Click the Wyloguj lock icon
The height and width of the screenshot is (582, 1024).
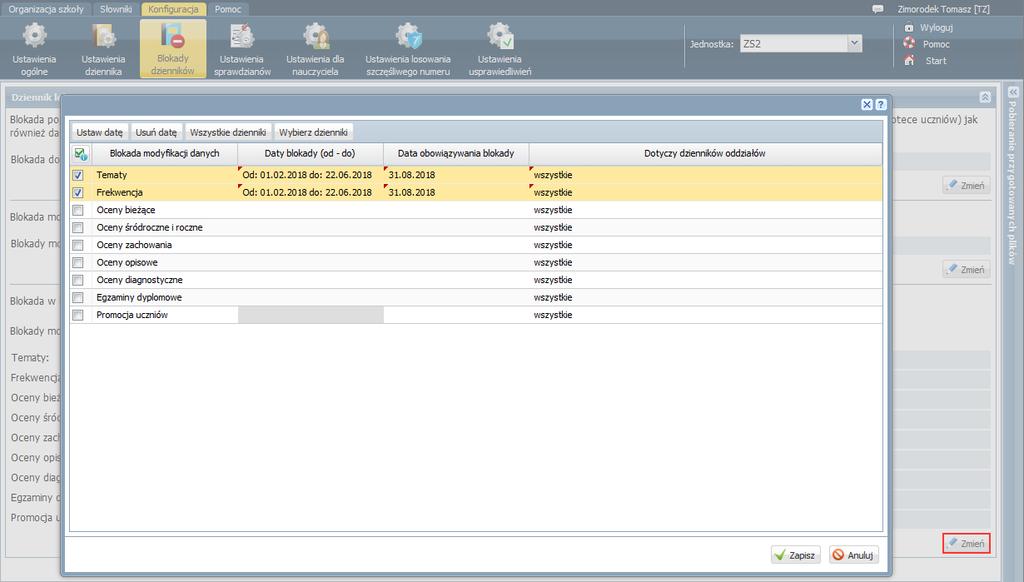(x=909, y=27)
